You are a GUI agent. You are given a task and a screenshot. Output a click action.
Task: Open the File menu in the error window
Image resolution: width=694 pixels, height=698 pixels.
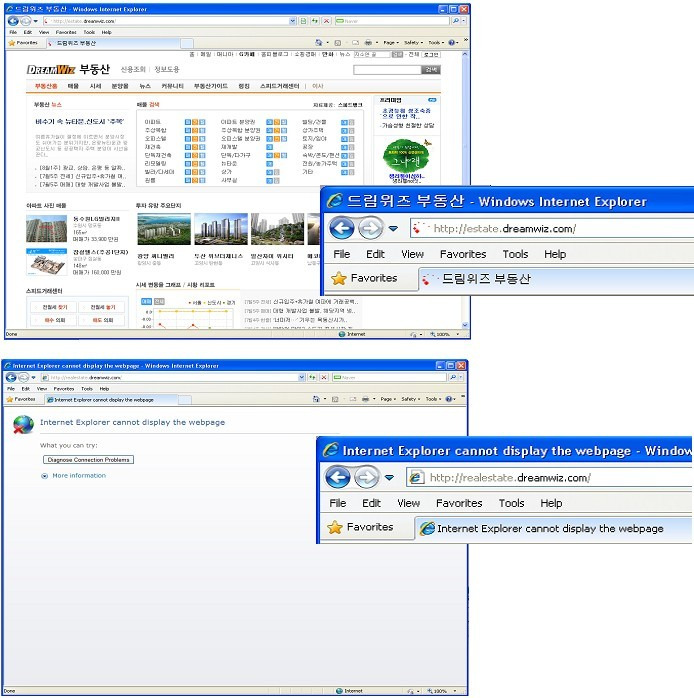tap(11, 389)
